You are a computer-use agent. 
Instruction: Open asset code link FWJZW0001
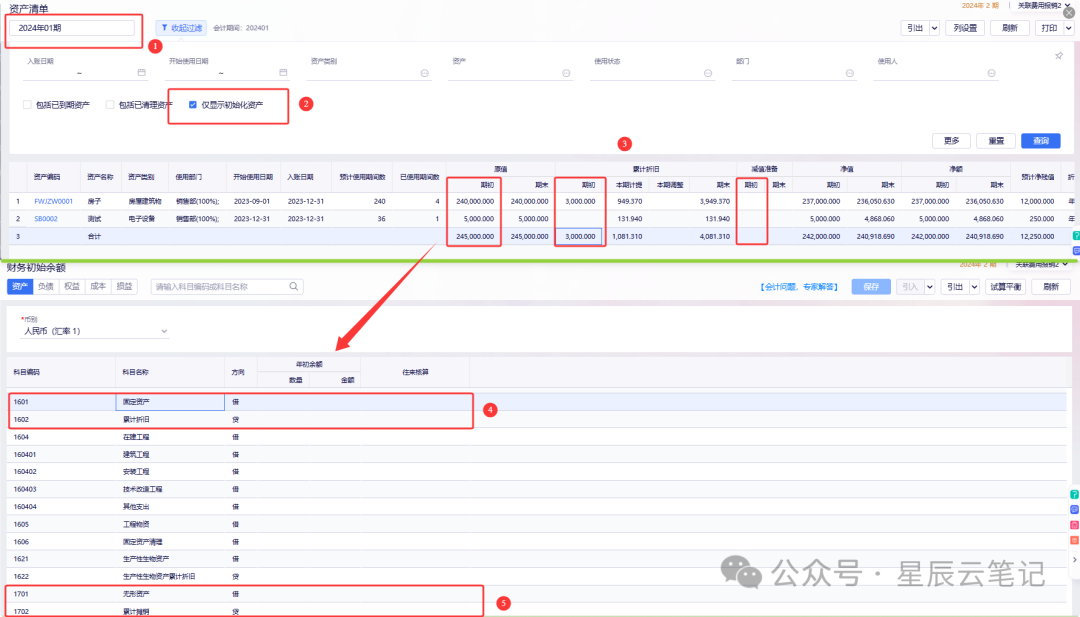tap(53, 202)
